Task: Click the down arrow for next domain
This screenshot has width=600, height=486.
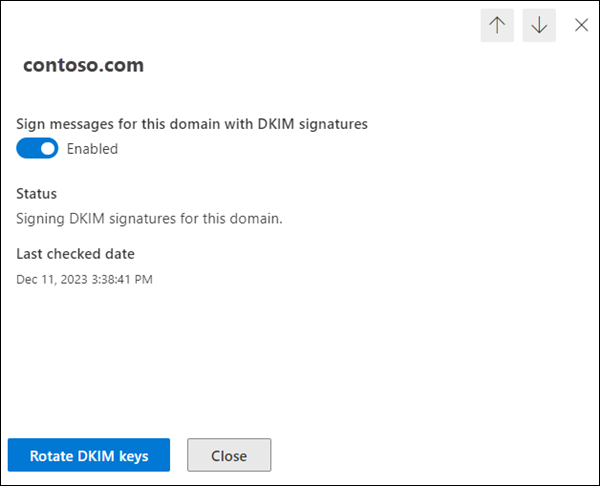Action: click(539, 26)
